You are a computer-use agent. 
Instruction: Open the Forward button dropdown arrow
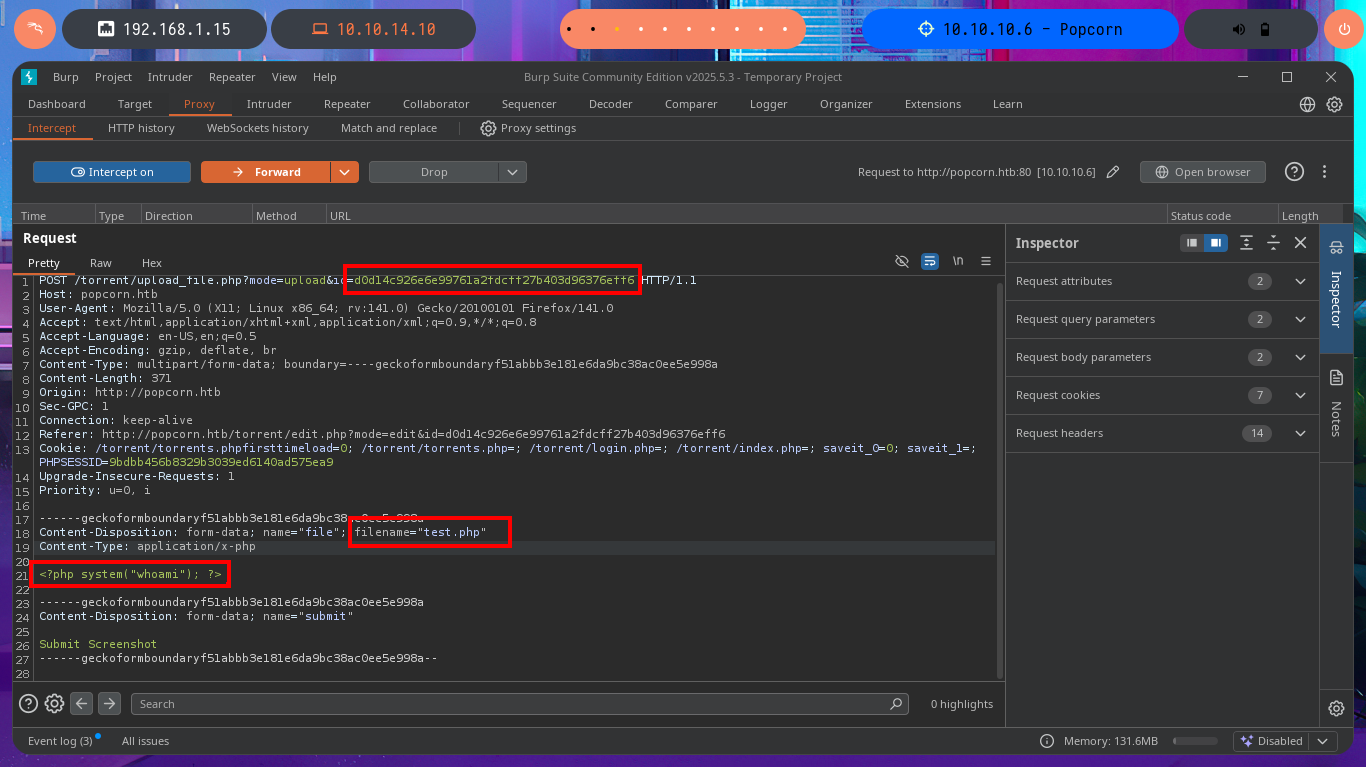[345, 172]
